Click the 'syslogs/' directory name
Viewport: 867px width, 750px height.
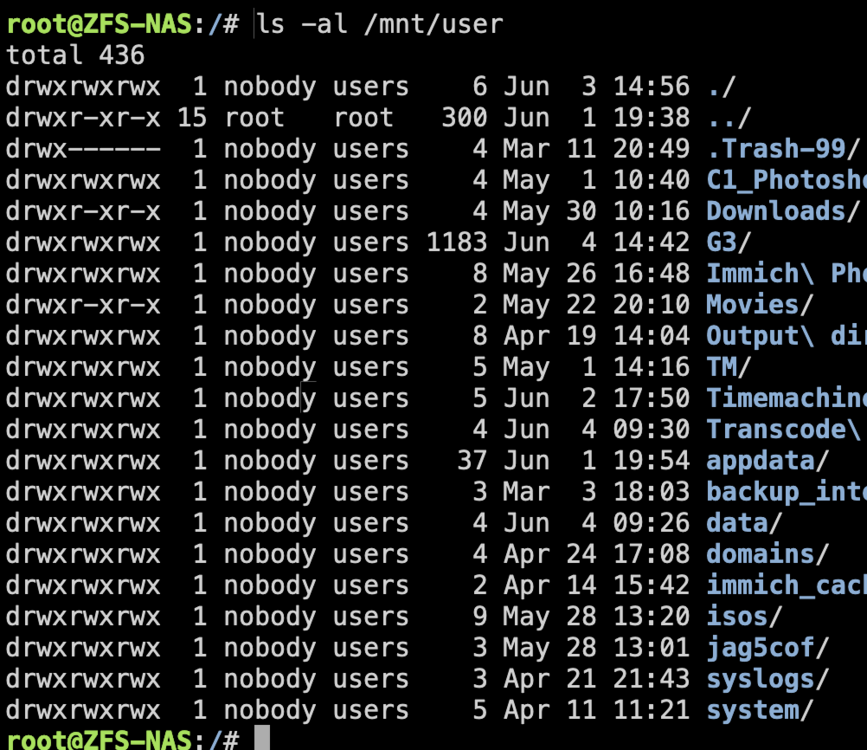pos(768,679)
